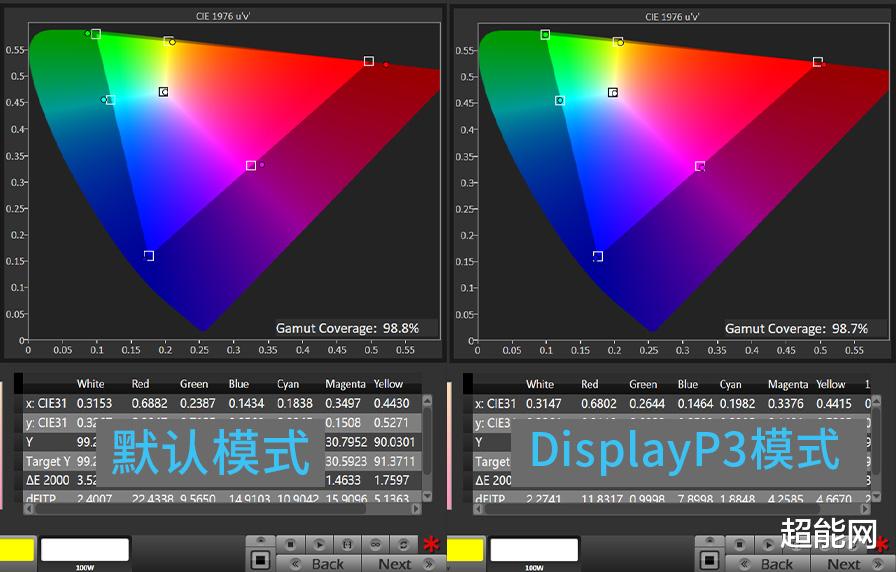Click the Cyan column header in DisplayP3模式 table
This screenshot has height=572, width=896.
pyautogui.click(x=730, y=384)
